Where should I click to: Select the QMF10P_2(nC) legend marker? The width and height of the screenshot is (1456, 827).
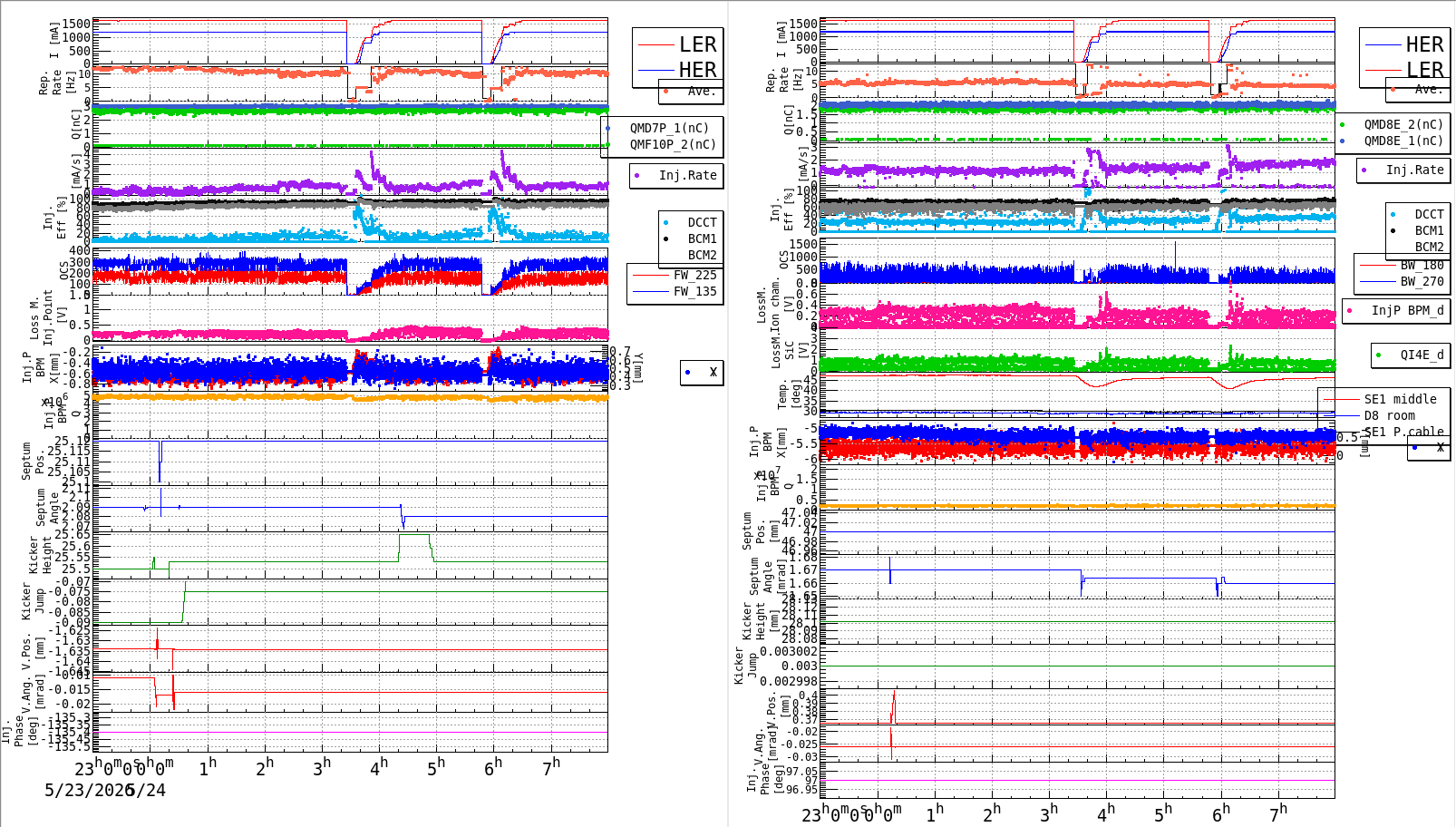(x=607, y=145)
